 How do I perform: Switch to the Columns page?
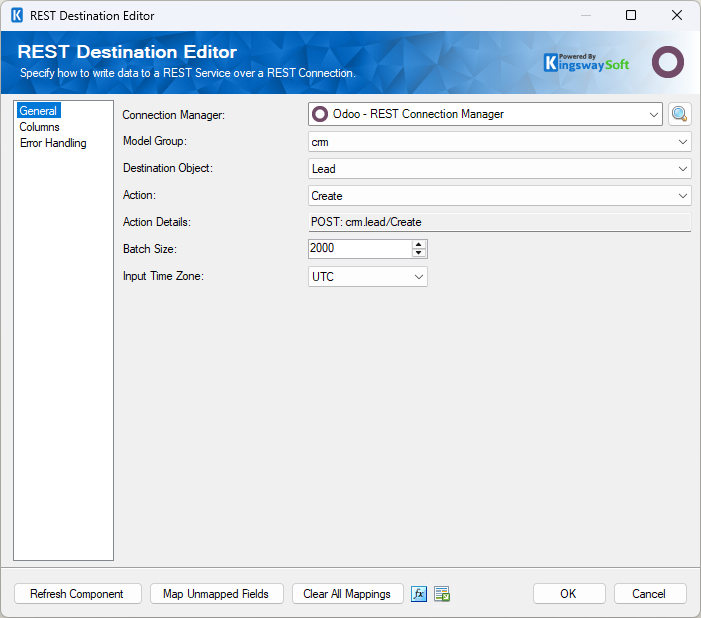[x=39, y=127]
